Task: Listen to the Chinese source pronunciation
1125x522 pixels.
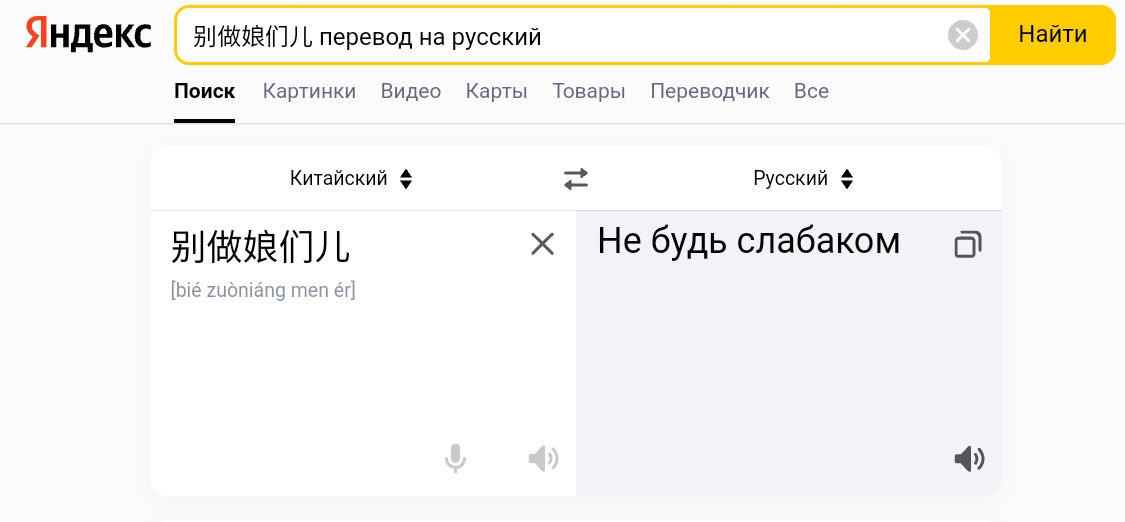Action: [x=543, y=458]
